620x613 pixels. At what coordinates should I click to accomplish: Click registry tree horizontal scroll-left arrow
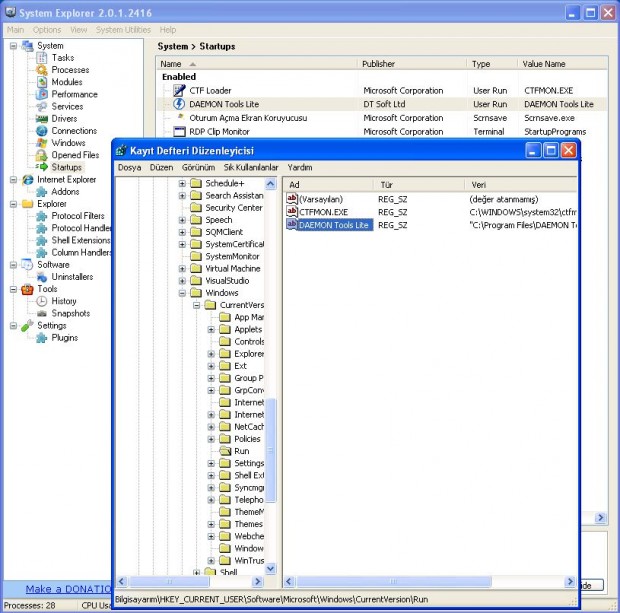coord(121,581)
